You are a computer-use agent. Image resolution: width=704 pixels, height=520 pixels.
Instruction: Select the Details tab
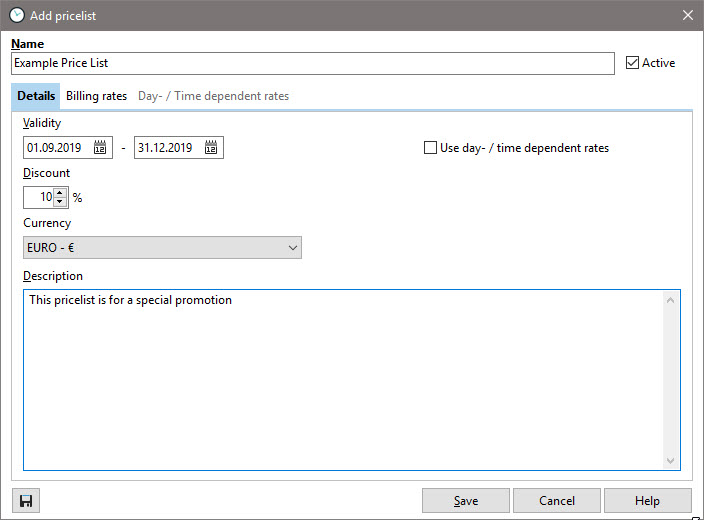36,97
